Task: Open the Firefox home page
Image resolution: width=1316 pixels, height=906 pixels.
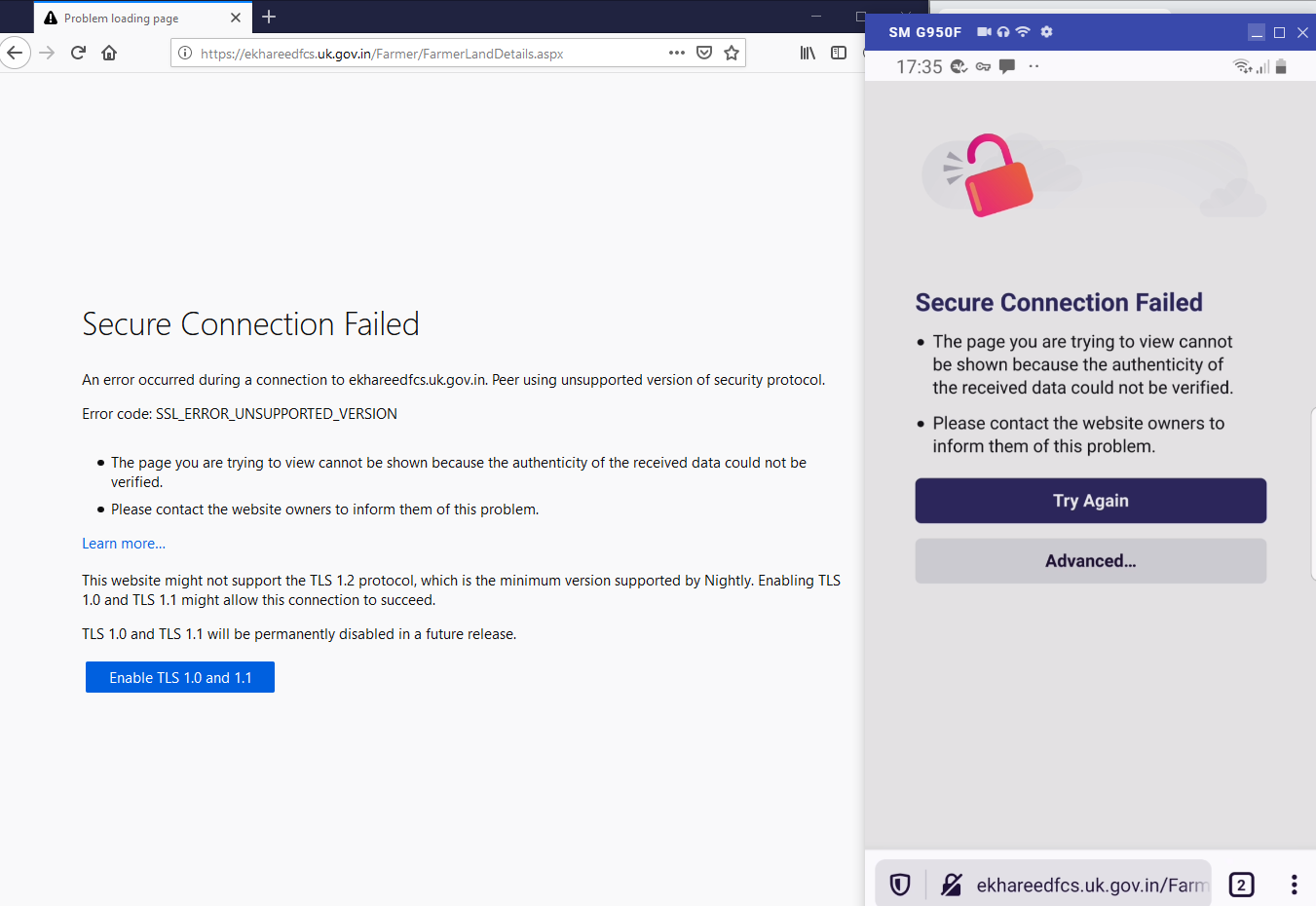Action: click(109, 53)
